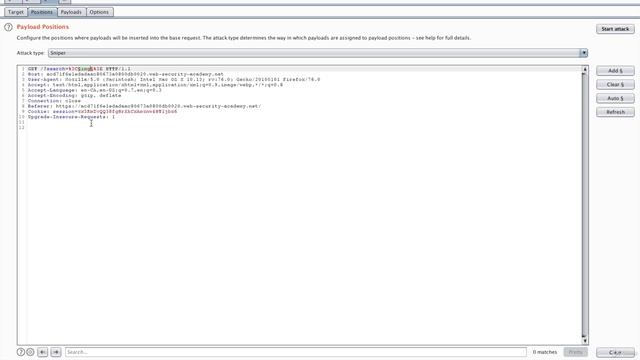
Task: Switch to the Positions tab
Action: tap(42, 12)
